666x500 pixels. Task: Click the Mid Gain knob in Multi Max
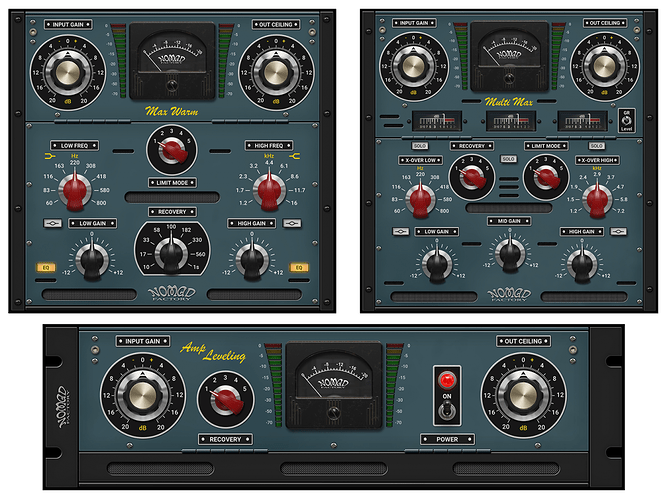510,254
